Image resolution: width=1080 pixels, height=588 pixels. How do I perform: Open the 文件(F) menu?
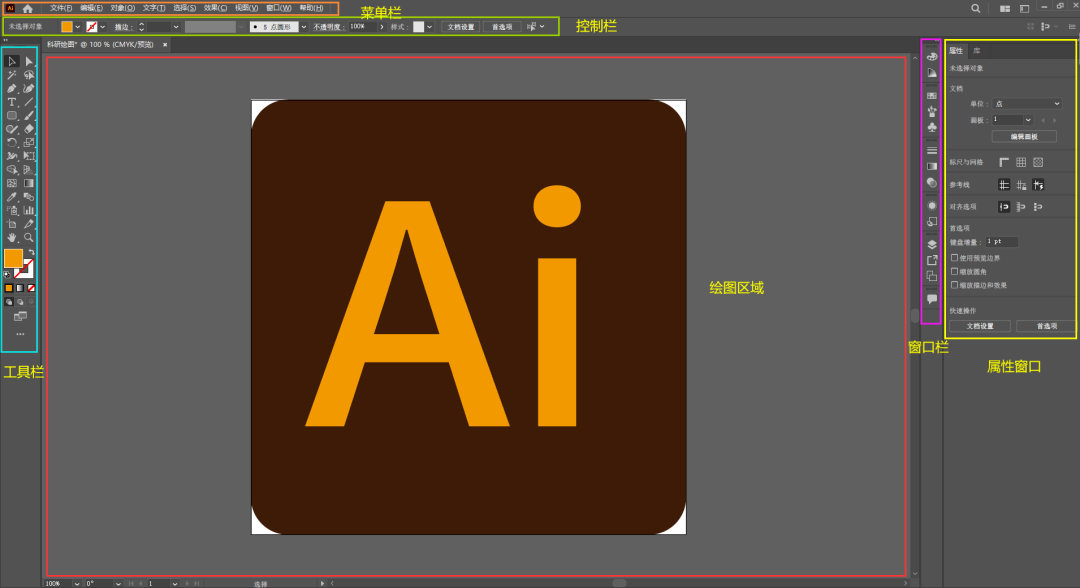point(61,8)
